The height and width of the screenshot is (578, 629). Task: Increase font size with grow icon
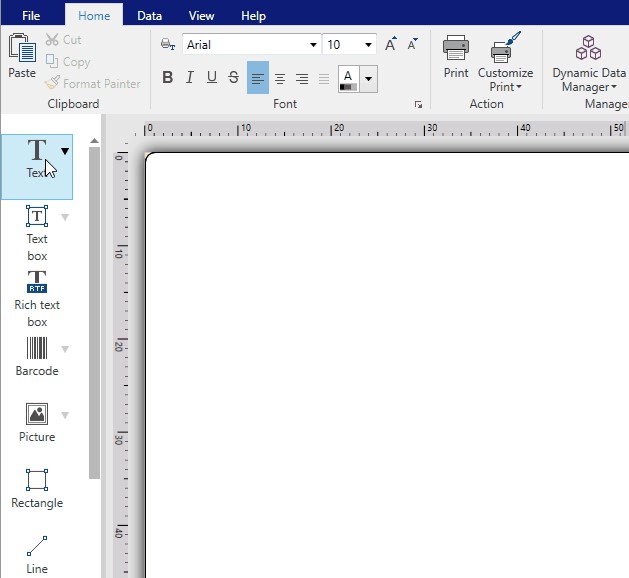click(x=391, y=45)
